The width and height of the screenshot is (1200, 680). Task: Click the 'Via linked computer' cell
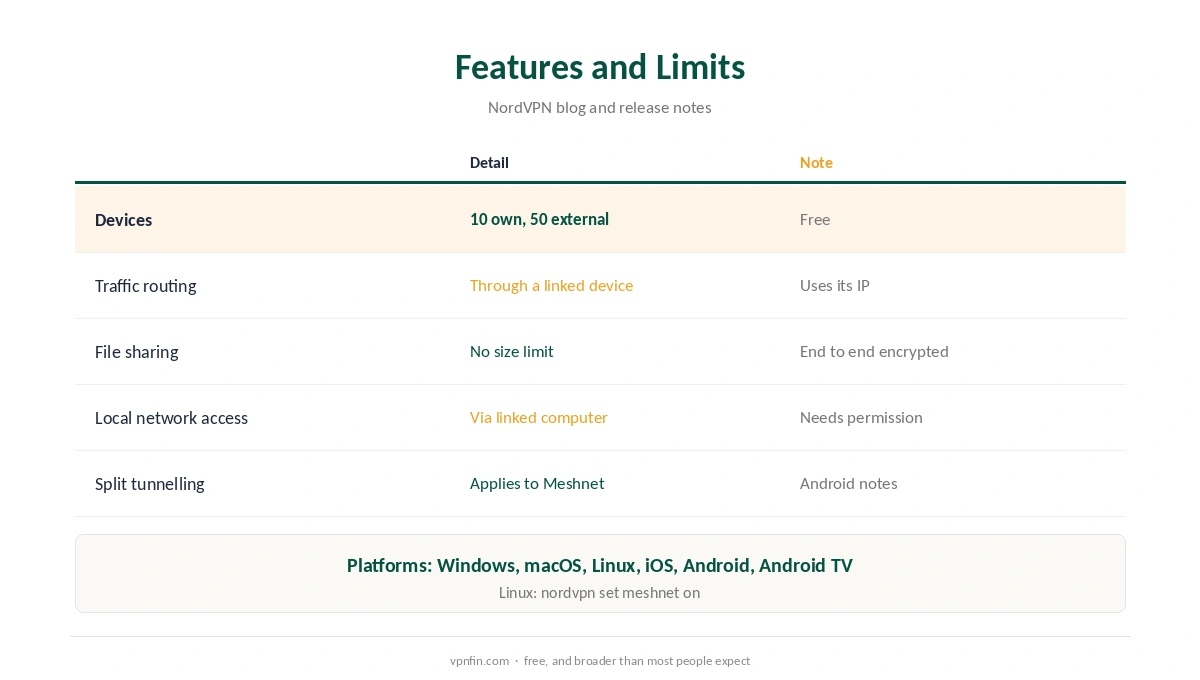coord(538,417)
